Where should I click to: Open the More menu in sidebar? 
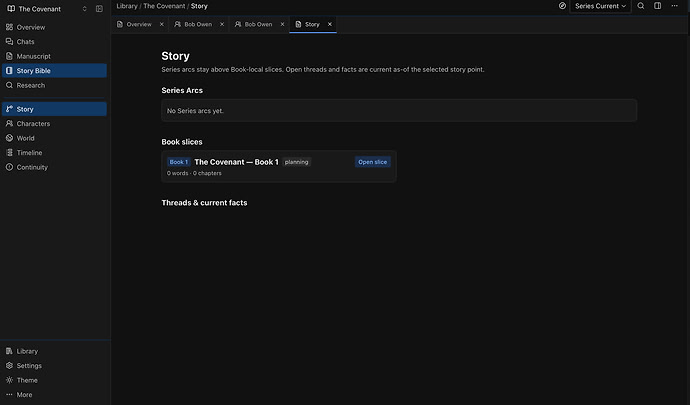(x=54, y=395)
